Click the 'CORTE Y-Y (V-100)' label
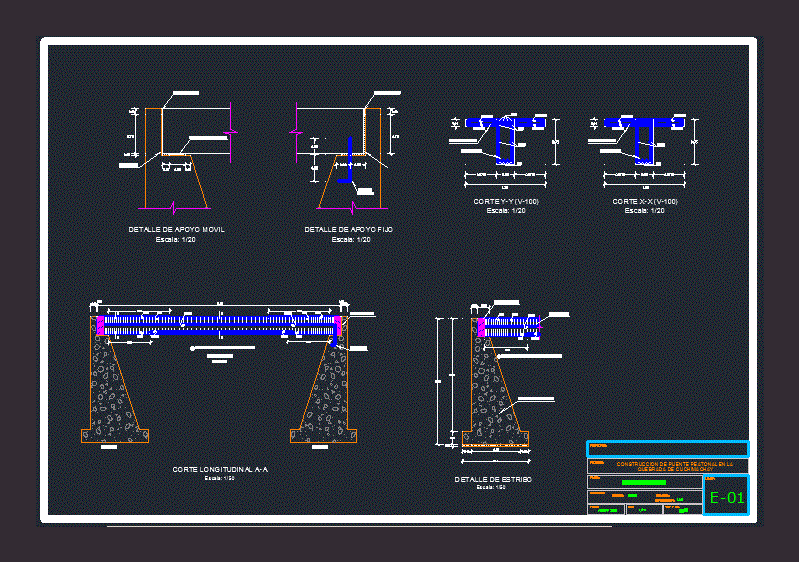The image size is (799, 562). (506, 202)
